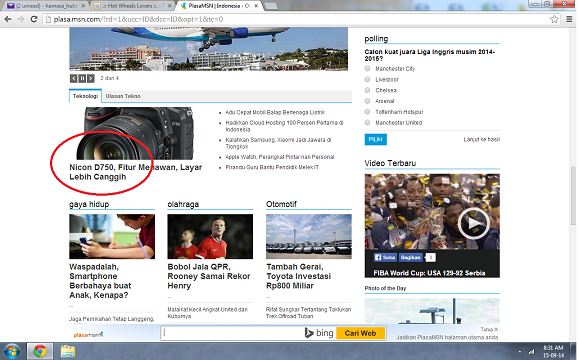The height and width of the screenshot is (360, 579).
Task: Open Tambah Gerai Toyota Investasi headline
Action: tap(298, 276)
